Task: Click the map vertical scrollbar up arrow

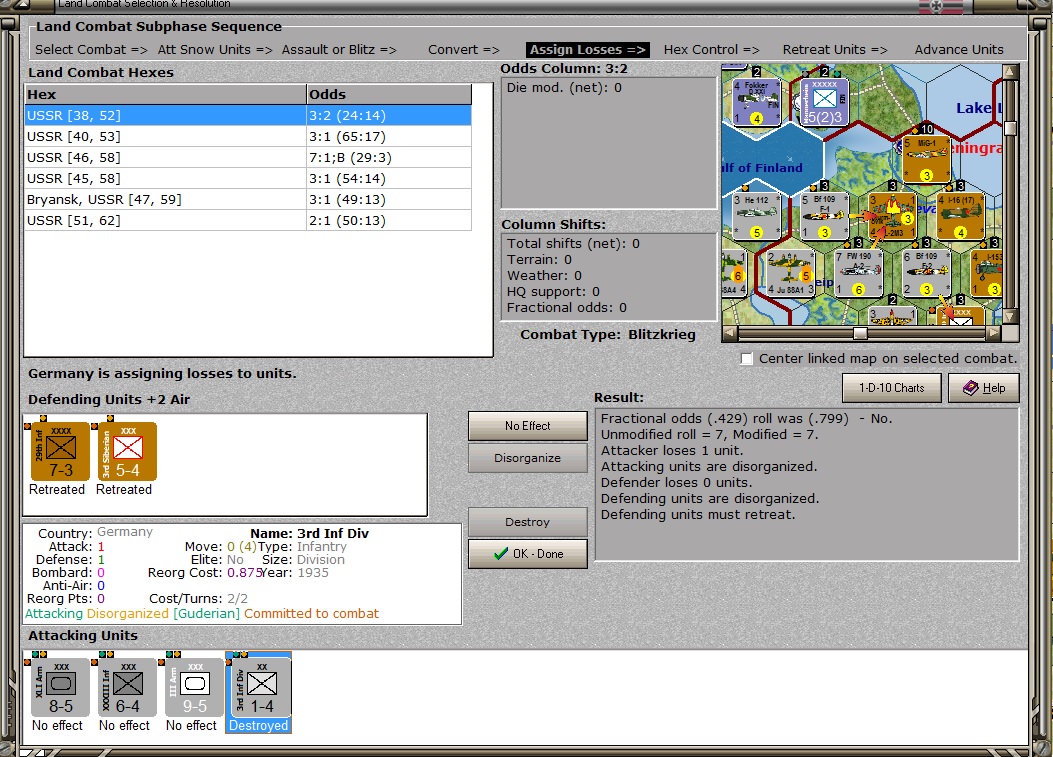Action: coord(1010,71)
